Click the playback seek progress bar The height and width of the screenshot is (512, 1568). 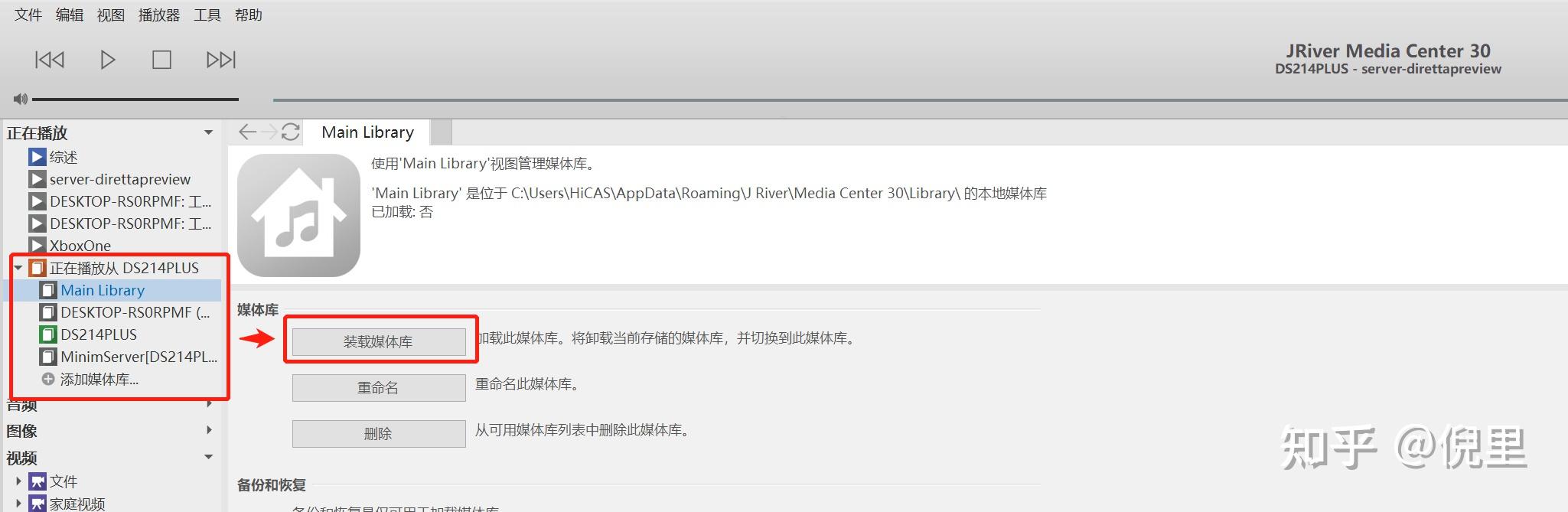pos(920,99)
